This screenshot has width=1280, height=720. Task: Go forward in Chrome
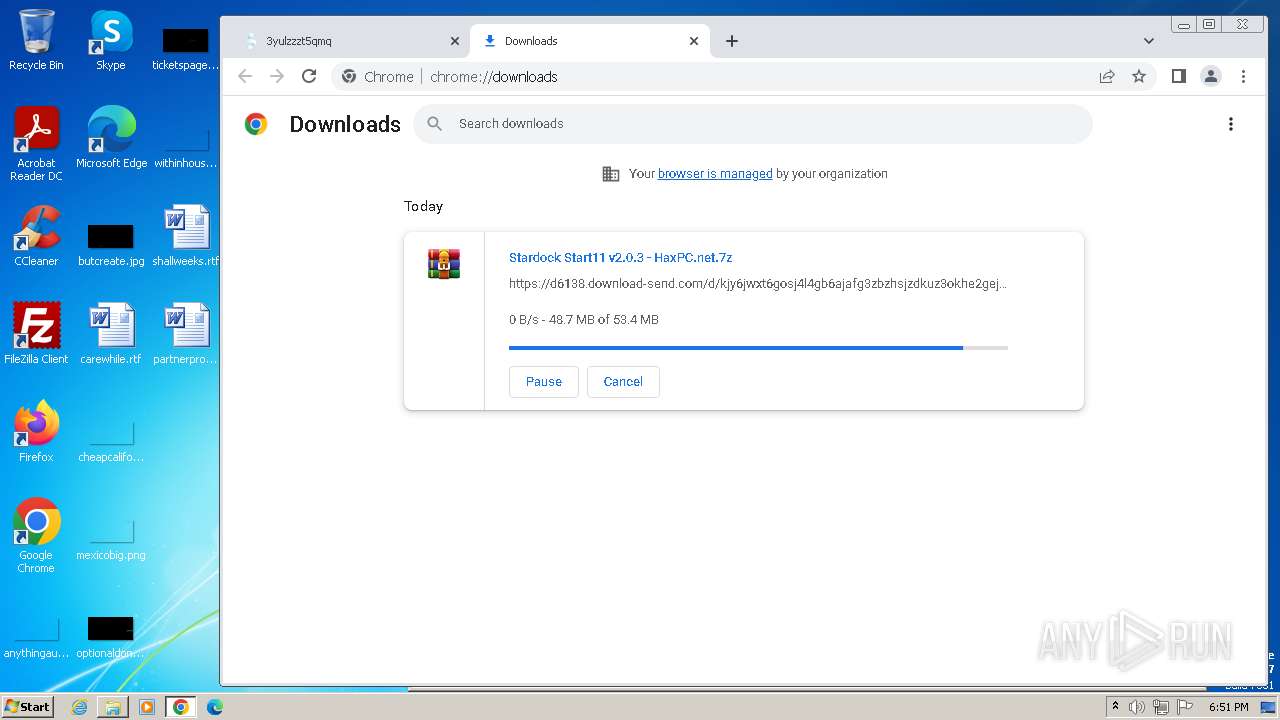pos(277,76)
